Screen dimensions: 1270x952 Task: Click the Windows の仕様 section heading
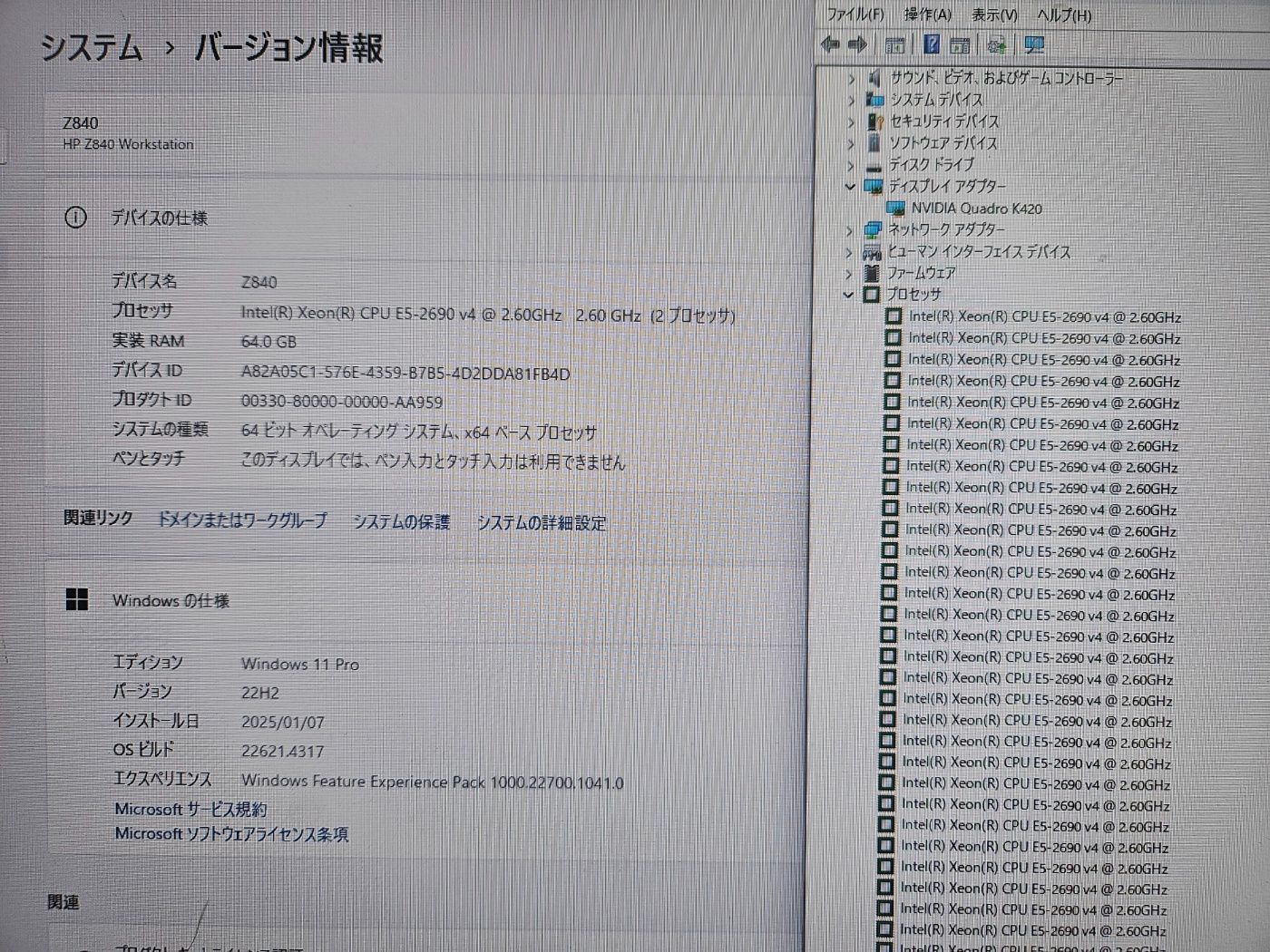tap(171, 600)
